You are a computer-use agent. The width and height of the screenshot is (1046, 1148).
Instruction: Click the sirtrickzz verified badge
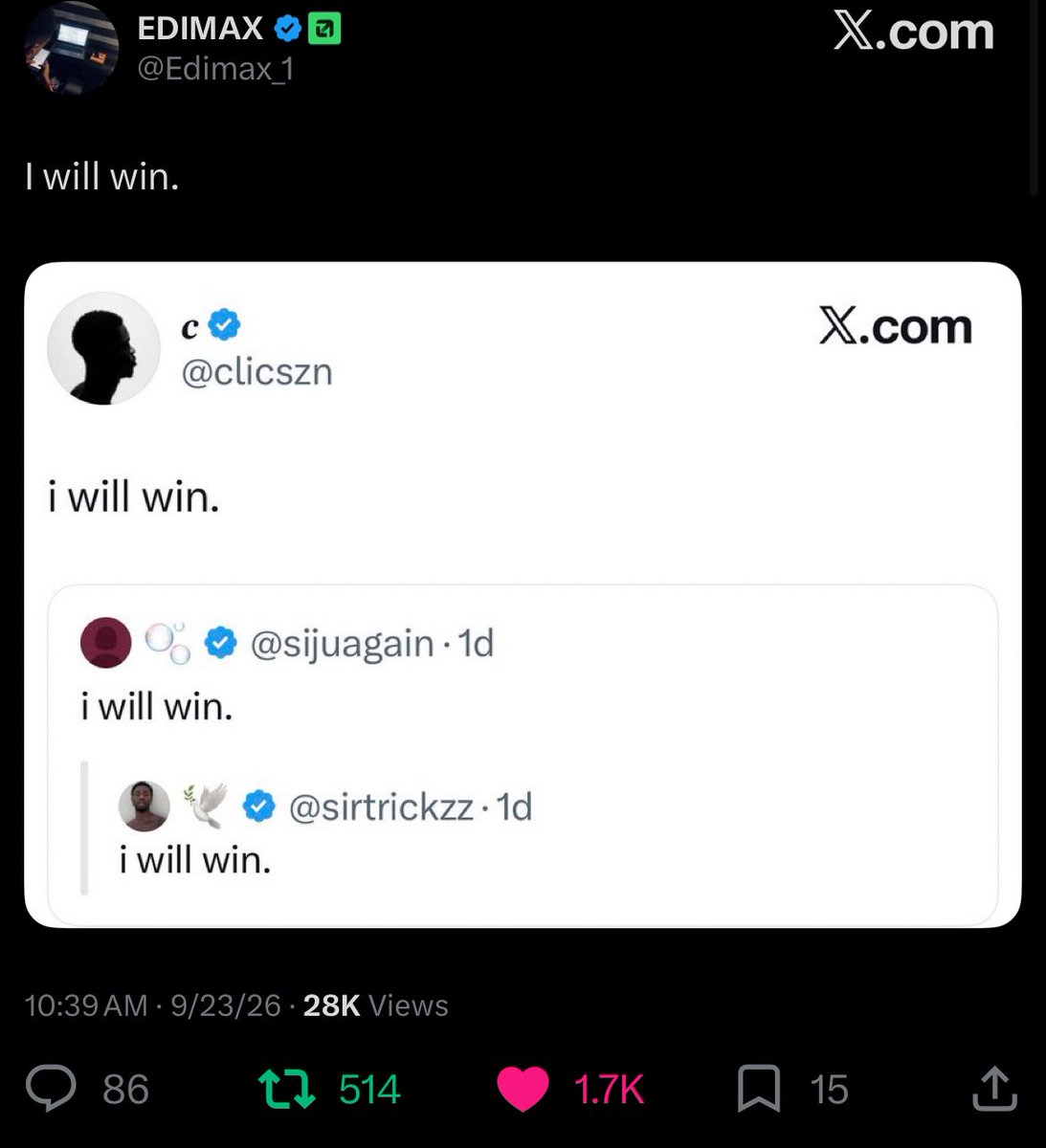[258, 806]
